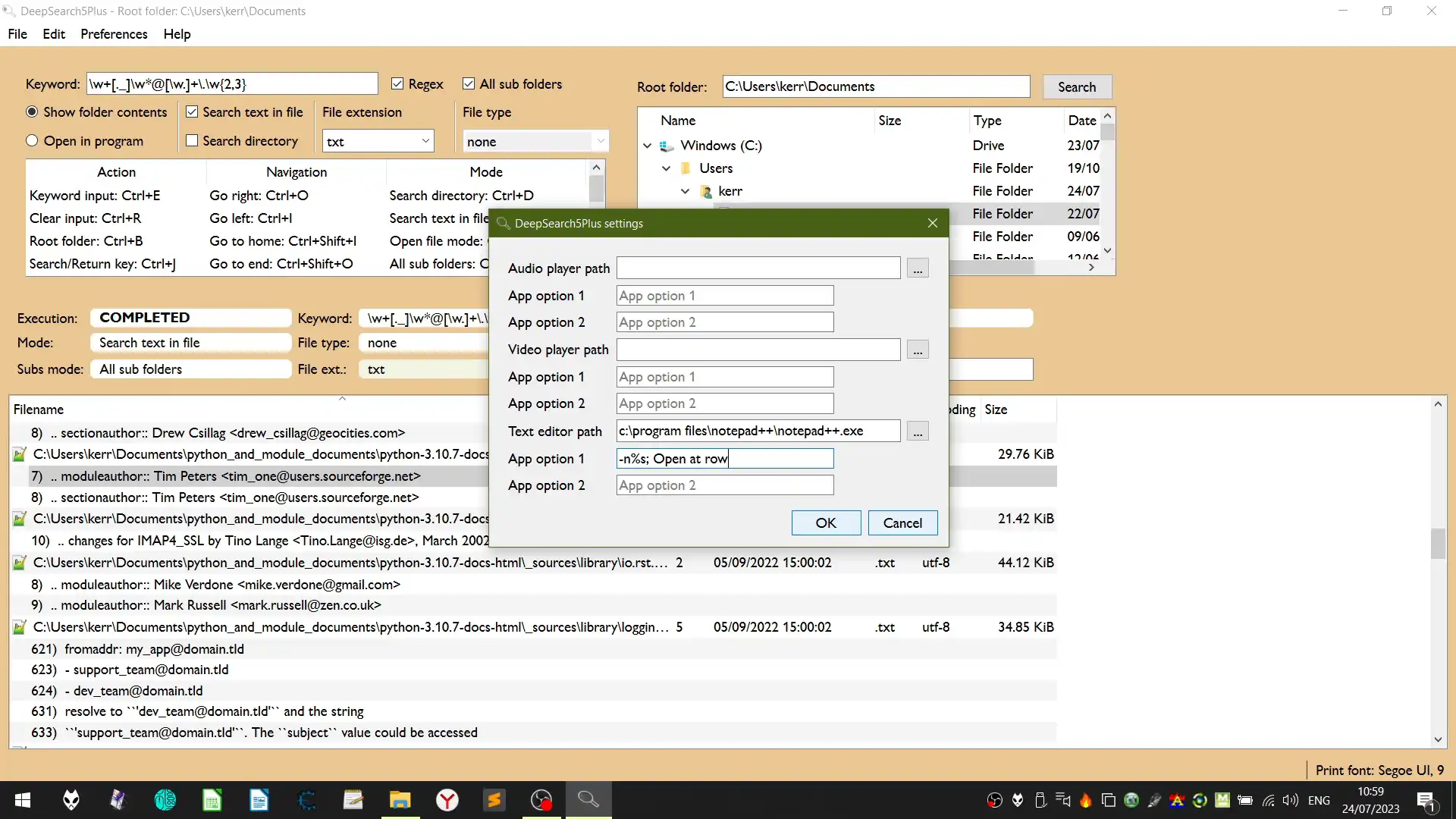Enable the Search text in file checkbox

192,112
